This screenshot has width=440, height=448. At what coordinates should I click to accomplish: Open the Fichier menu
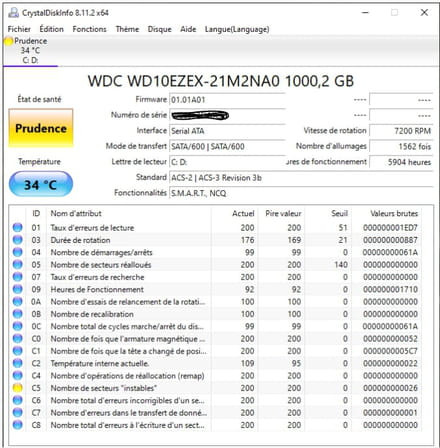click(19, 29)
